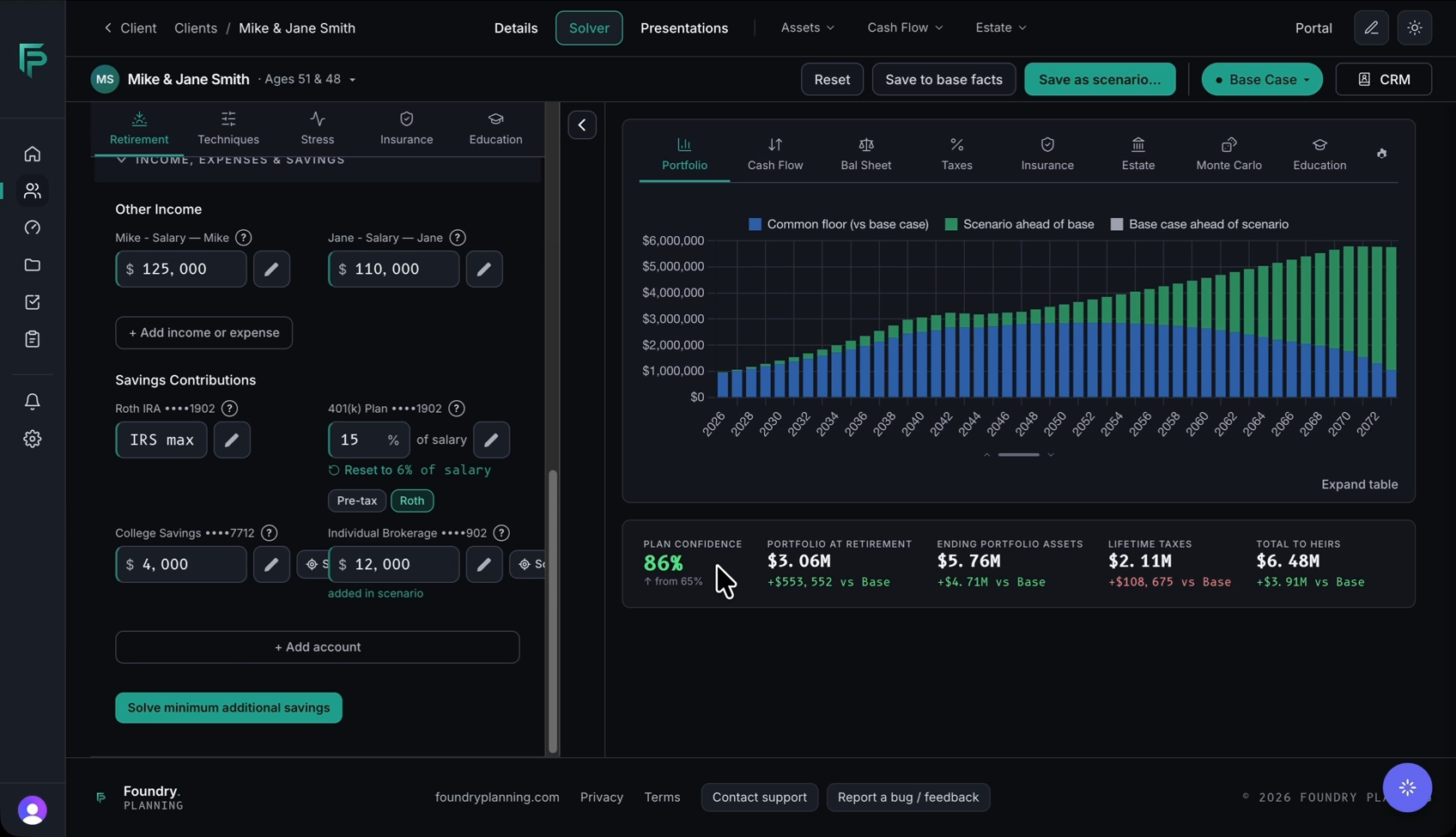Collapse the left solver panel
This screenshot has height=837, width=1456.
coord(582,125)
